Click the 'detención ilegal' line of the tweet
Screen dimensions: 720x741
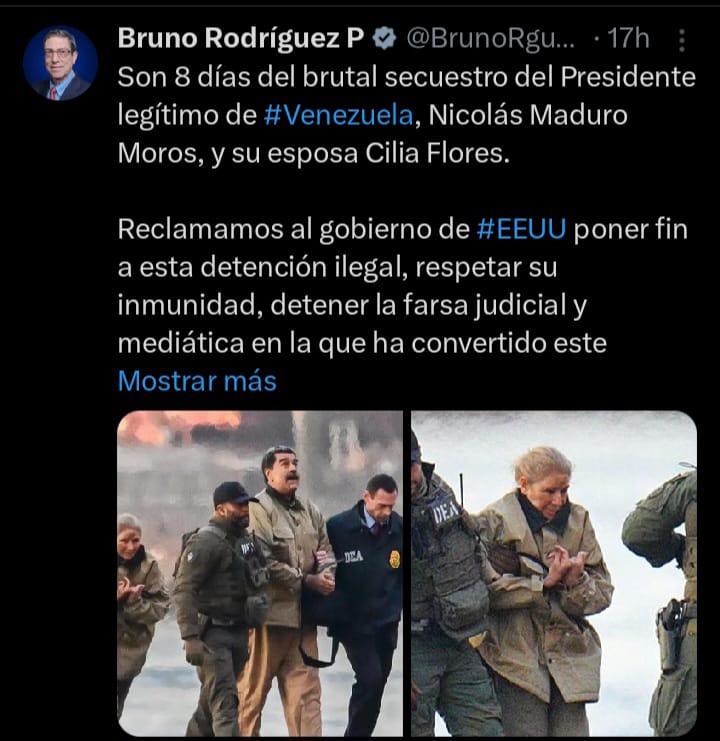337,267
